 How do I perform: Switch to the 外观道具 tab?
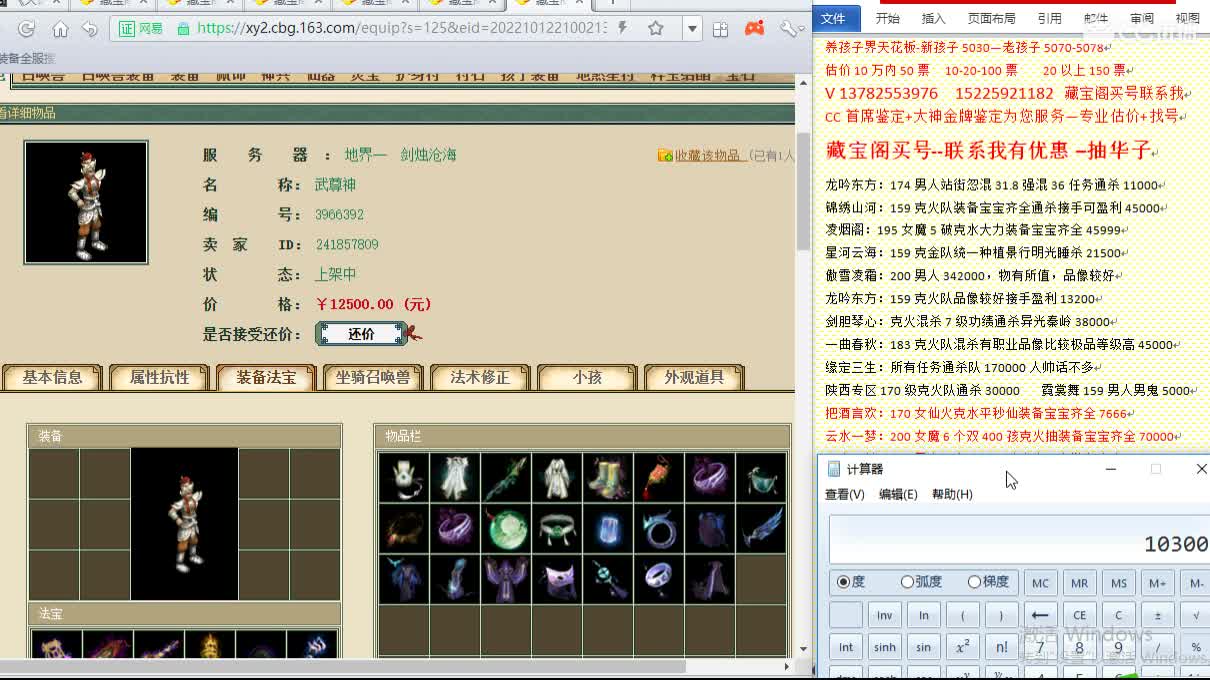tap(694, 378)
